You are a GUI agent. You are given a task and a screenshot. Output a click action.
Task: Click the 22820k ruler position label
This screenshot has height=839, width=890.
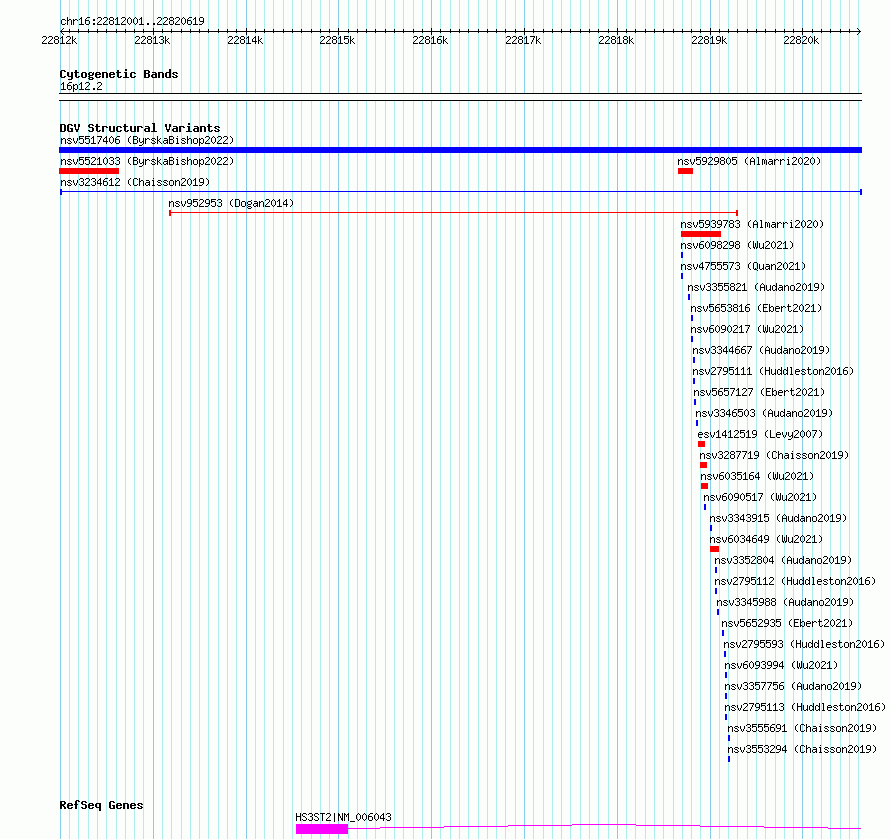tap(801, 40)
